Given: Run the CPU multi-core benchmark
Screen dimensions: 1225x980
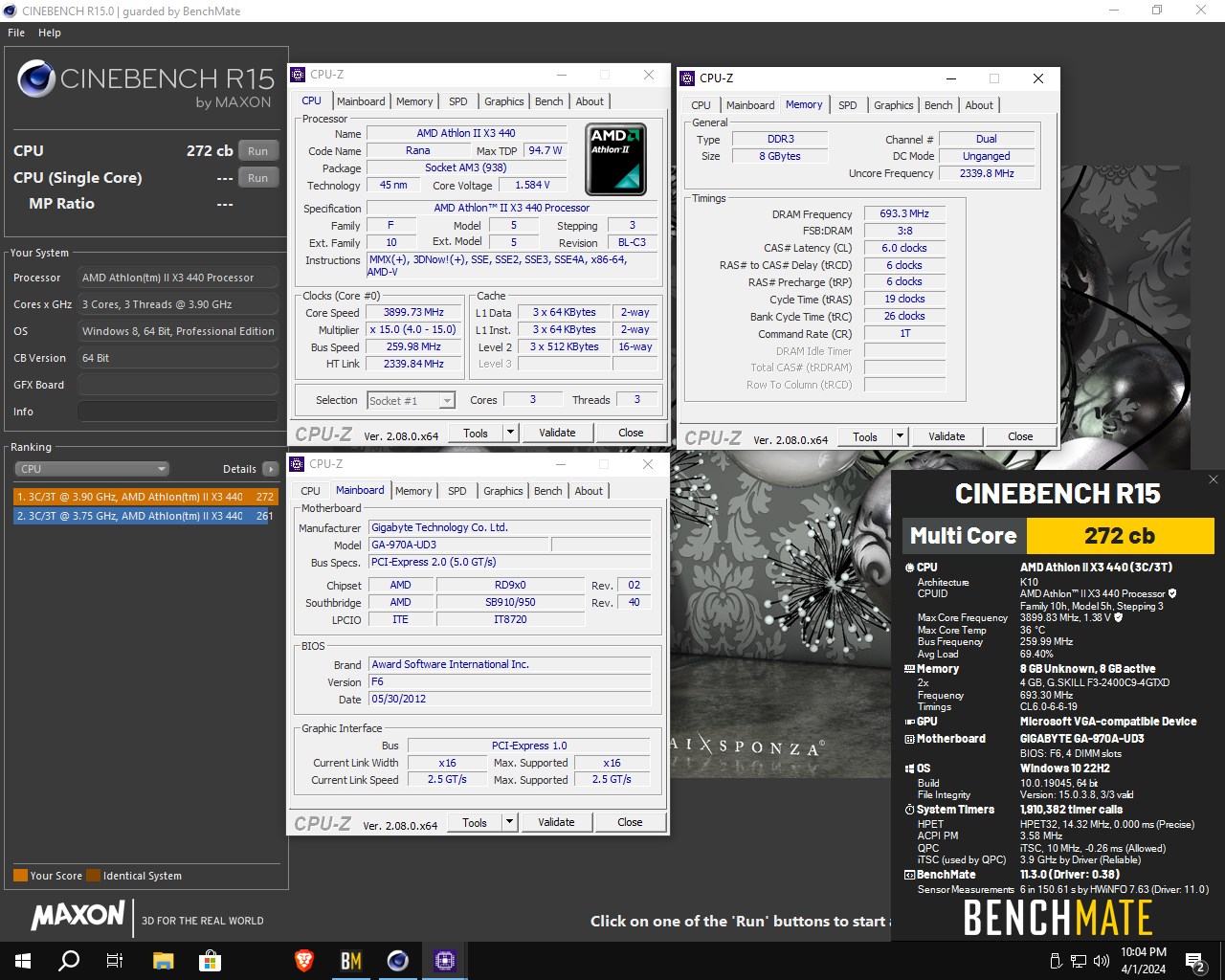Looking at the screenshot, I should (258, 151).
